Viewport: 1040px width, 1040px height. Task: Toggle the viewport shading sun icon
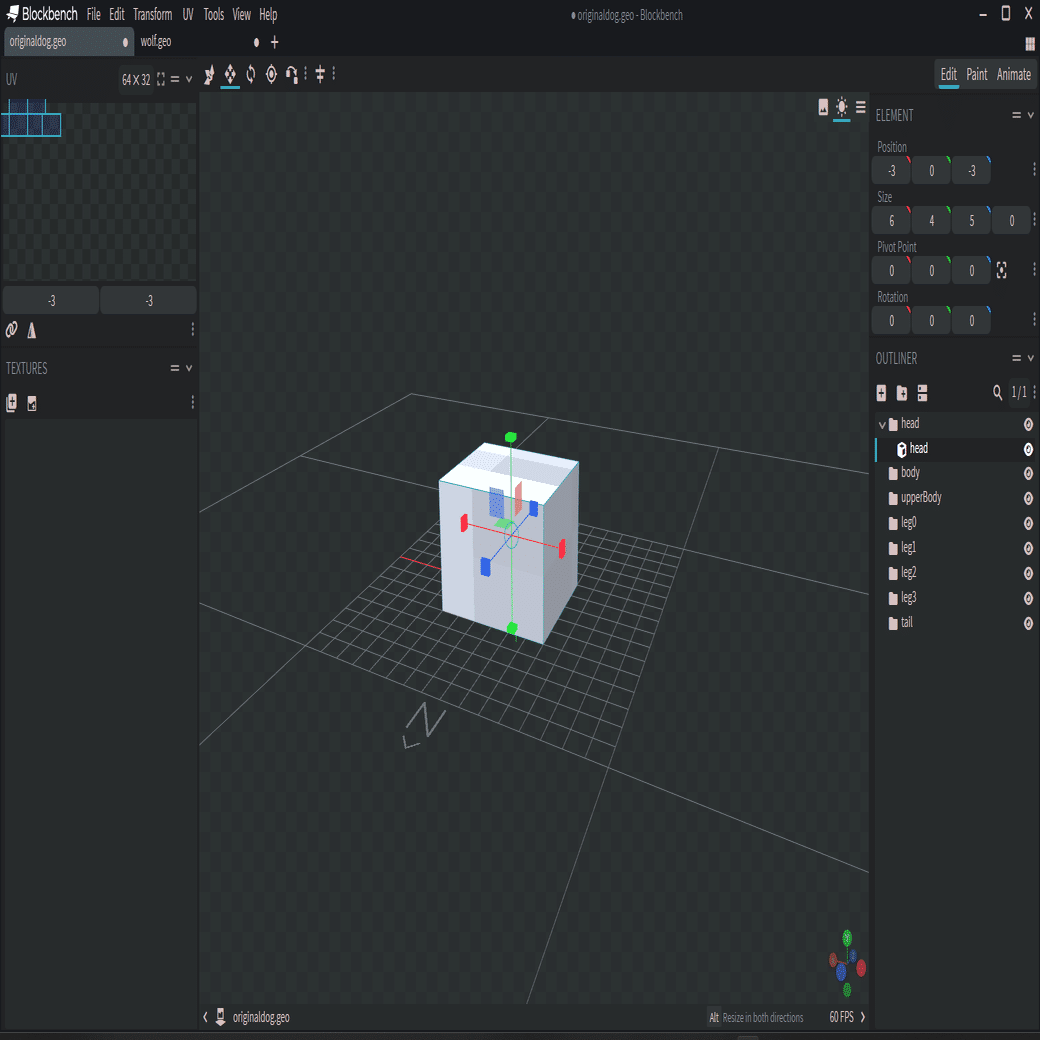[x=842, y=107]
